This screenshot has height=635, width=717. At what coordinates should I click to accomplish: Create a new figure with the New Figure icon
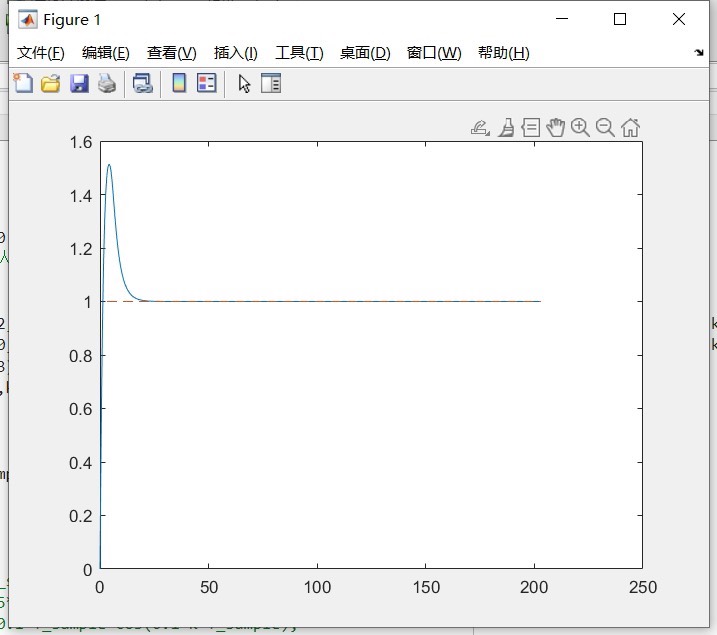[x=23, y=84]
